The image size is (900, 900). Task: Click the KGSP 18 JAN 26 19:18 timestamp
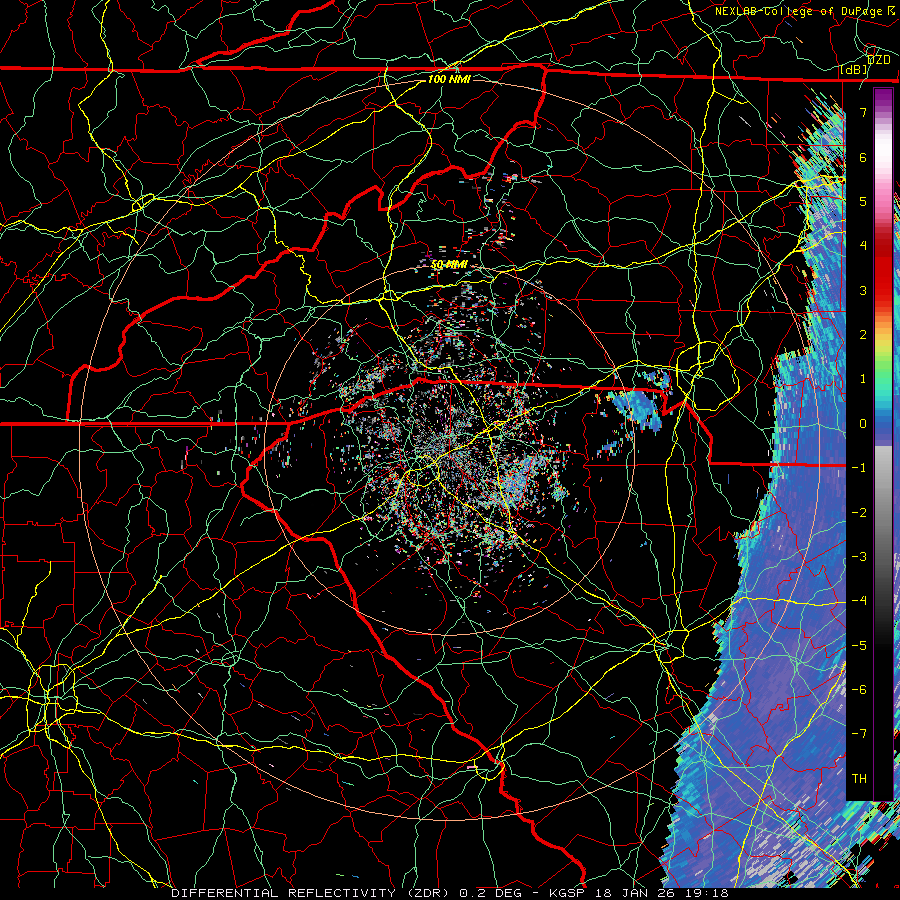(639, 893)
